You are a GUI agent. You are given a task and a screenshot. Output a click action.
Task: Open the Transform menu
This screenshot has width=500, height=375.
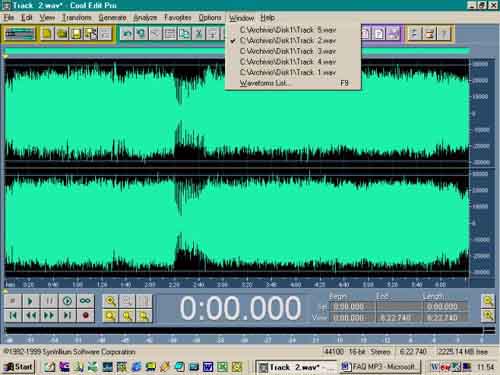point(77,18)
